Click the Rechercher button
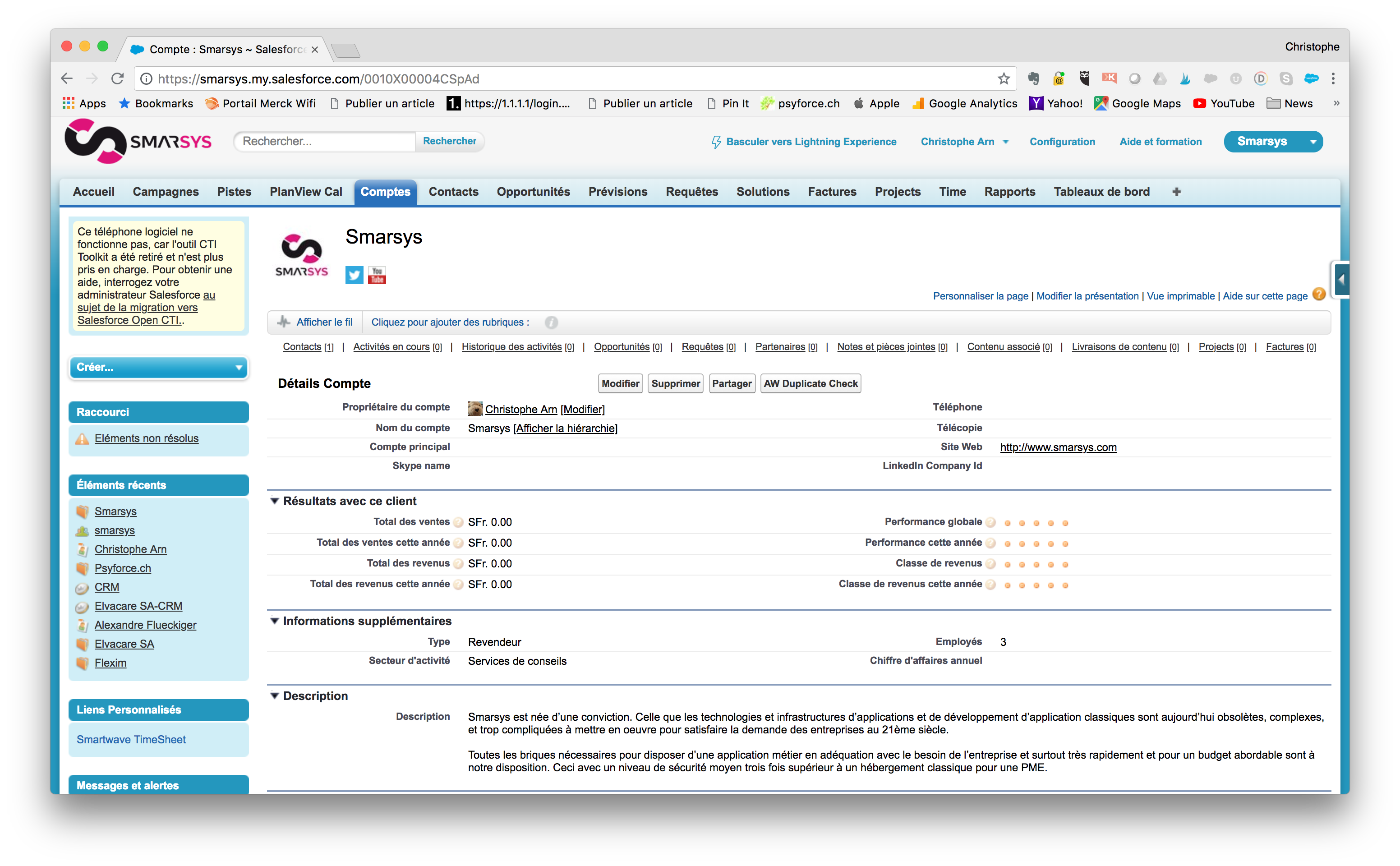1400x866 pixels. pos(450,141)
